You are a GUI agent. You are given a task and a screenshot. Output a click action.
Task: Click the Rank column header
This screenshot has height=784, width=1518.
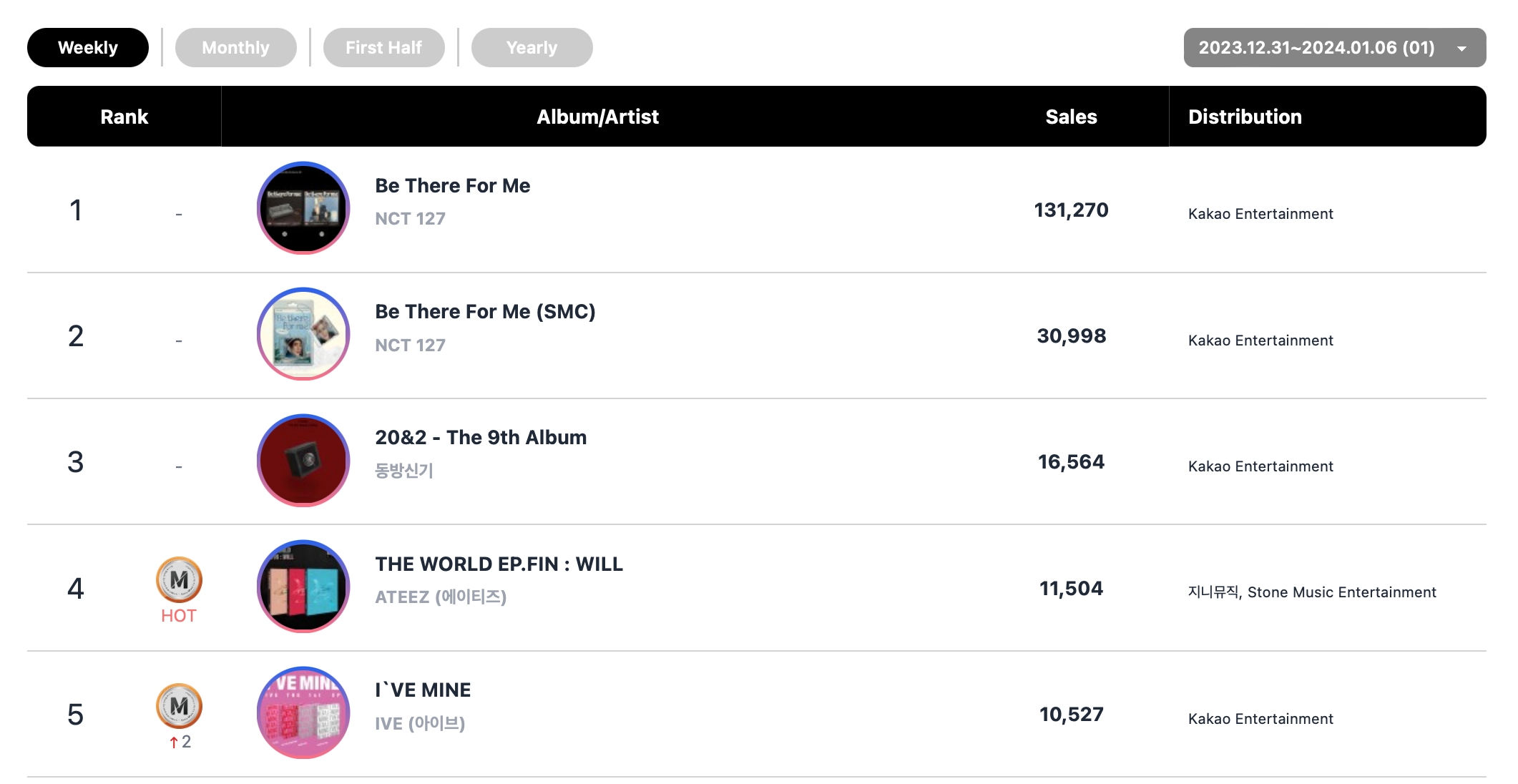(x=124, y=117)
